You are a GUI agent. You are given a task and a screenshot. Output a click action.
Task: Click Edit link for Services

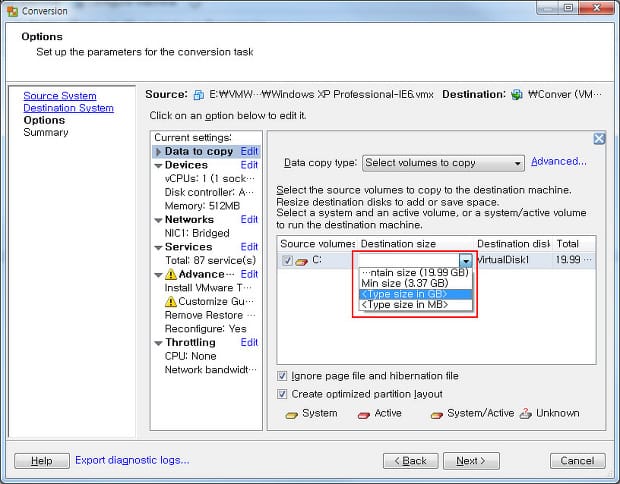point(249,247)
